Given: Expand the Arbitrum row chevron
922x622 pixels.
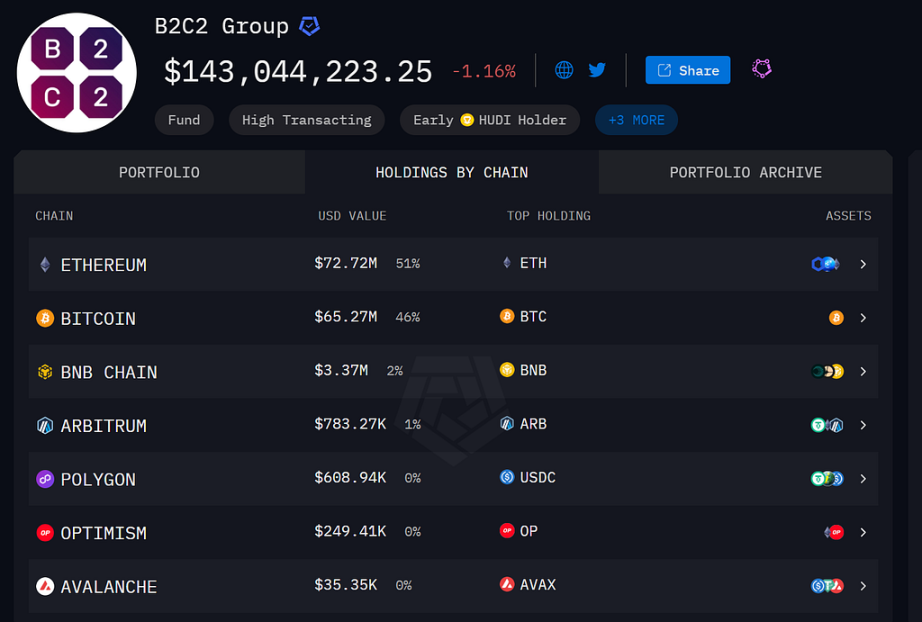Looking at the screenshot, I should 863,425.
